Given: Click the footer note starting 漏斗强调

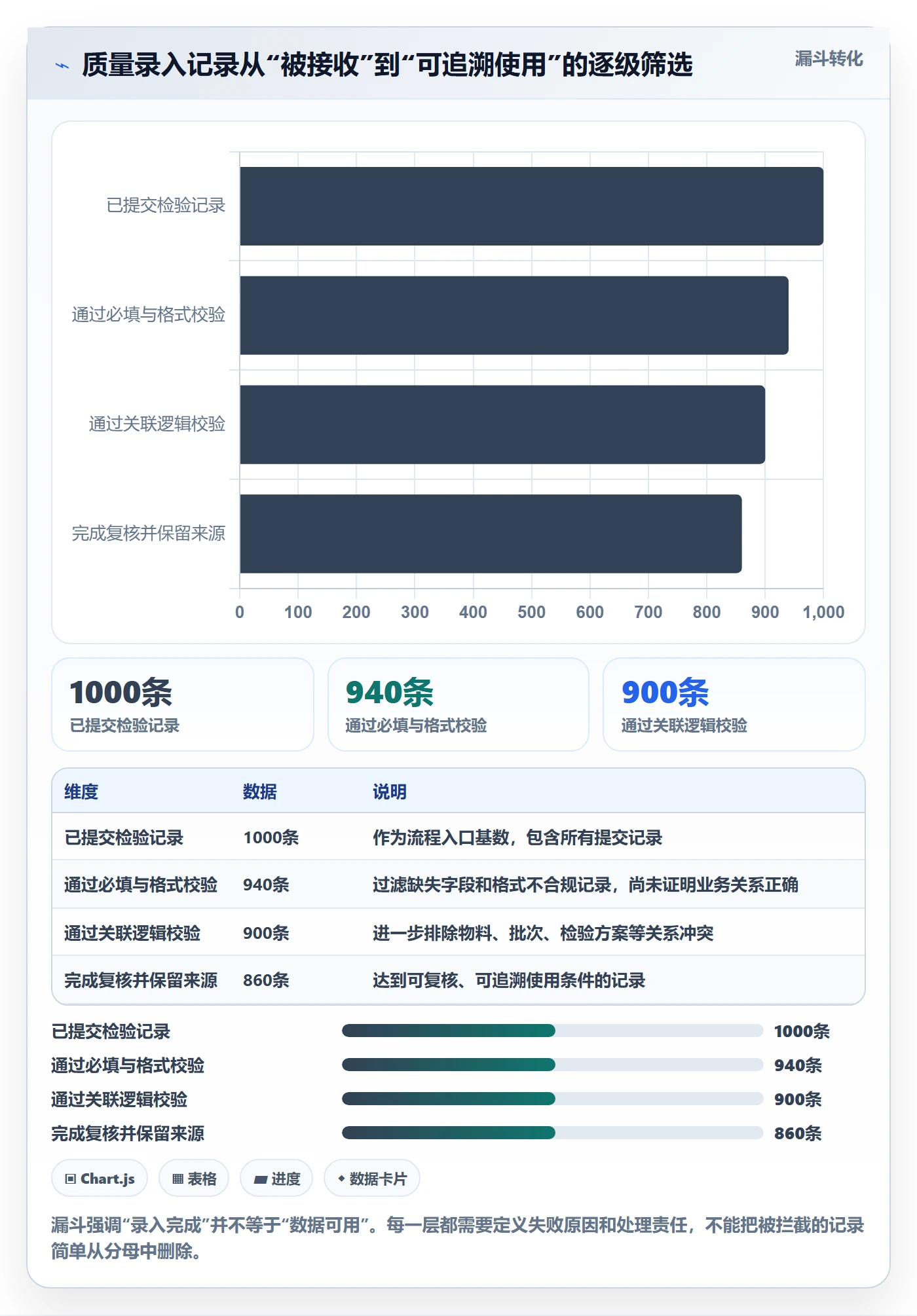Looking at the screenshot, I should click(x=458, y=1238).
